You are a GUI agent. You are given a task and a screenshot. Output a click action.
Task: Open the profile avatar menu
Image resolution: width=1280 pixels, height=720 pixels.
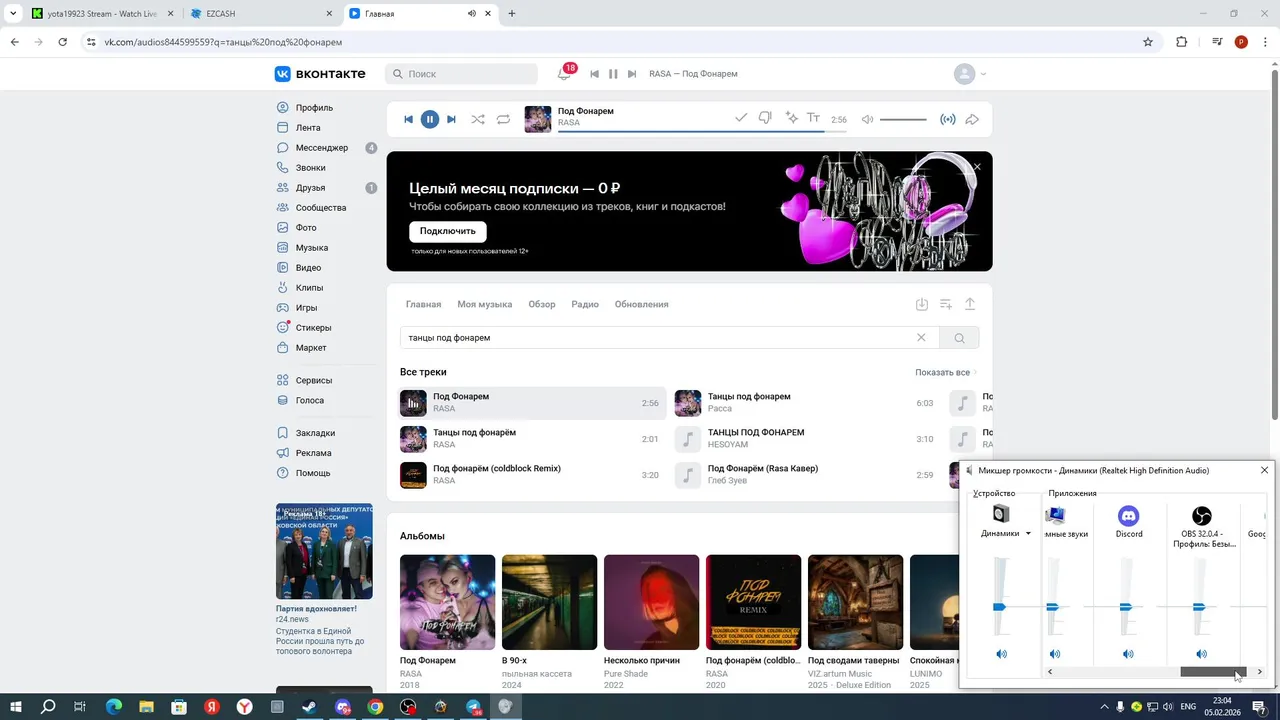pos(969,74)
